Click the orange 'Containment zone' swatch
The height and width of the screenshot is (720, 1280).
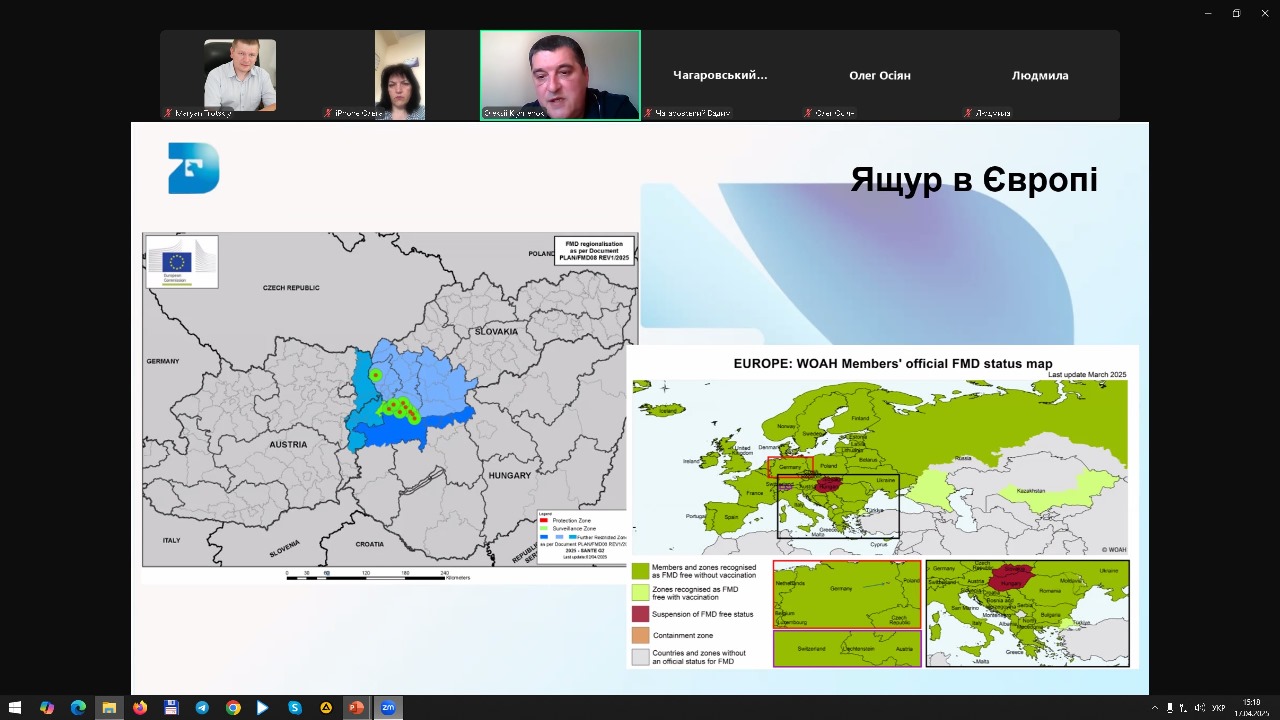[x=641, y=635]
